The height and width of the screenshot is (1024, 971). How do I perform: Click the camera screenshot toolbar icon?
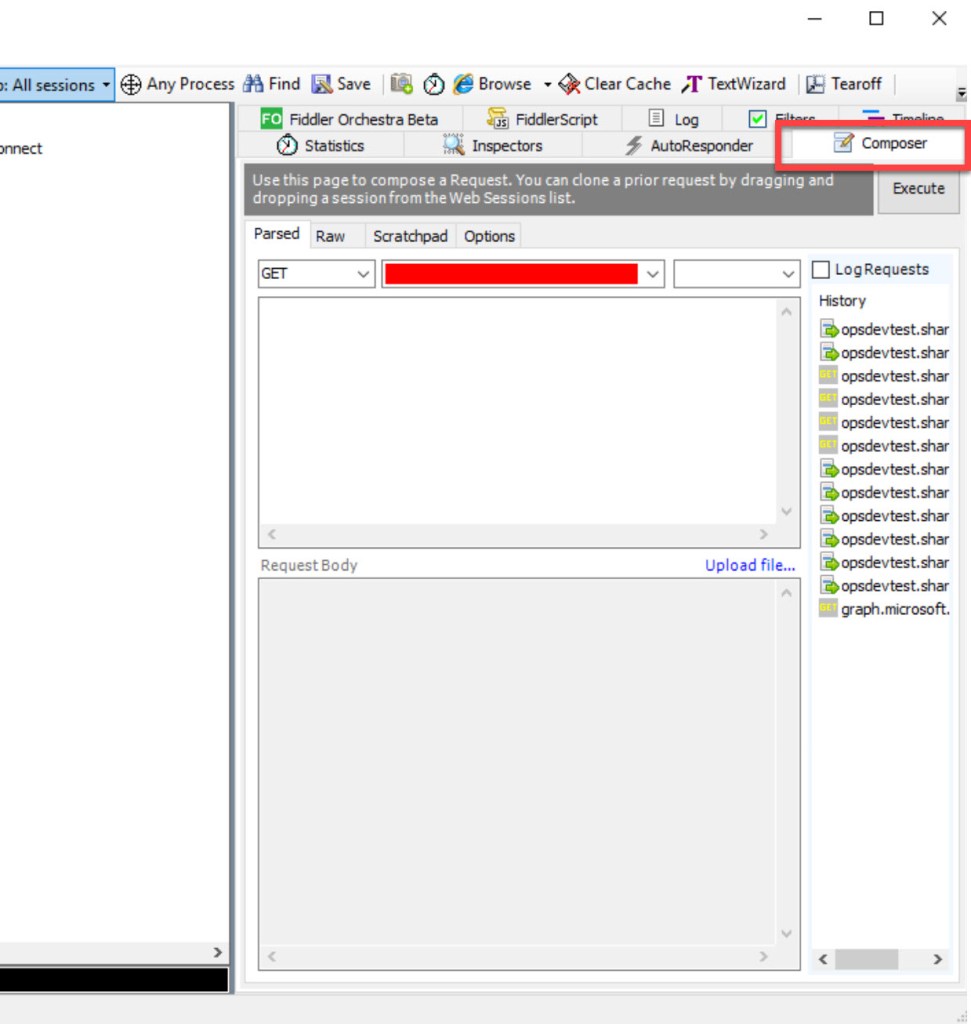coord(402,85)
